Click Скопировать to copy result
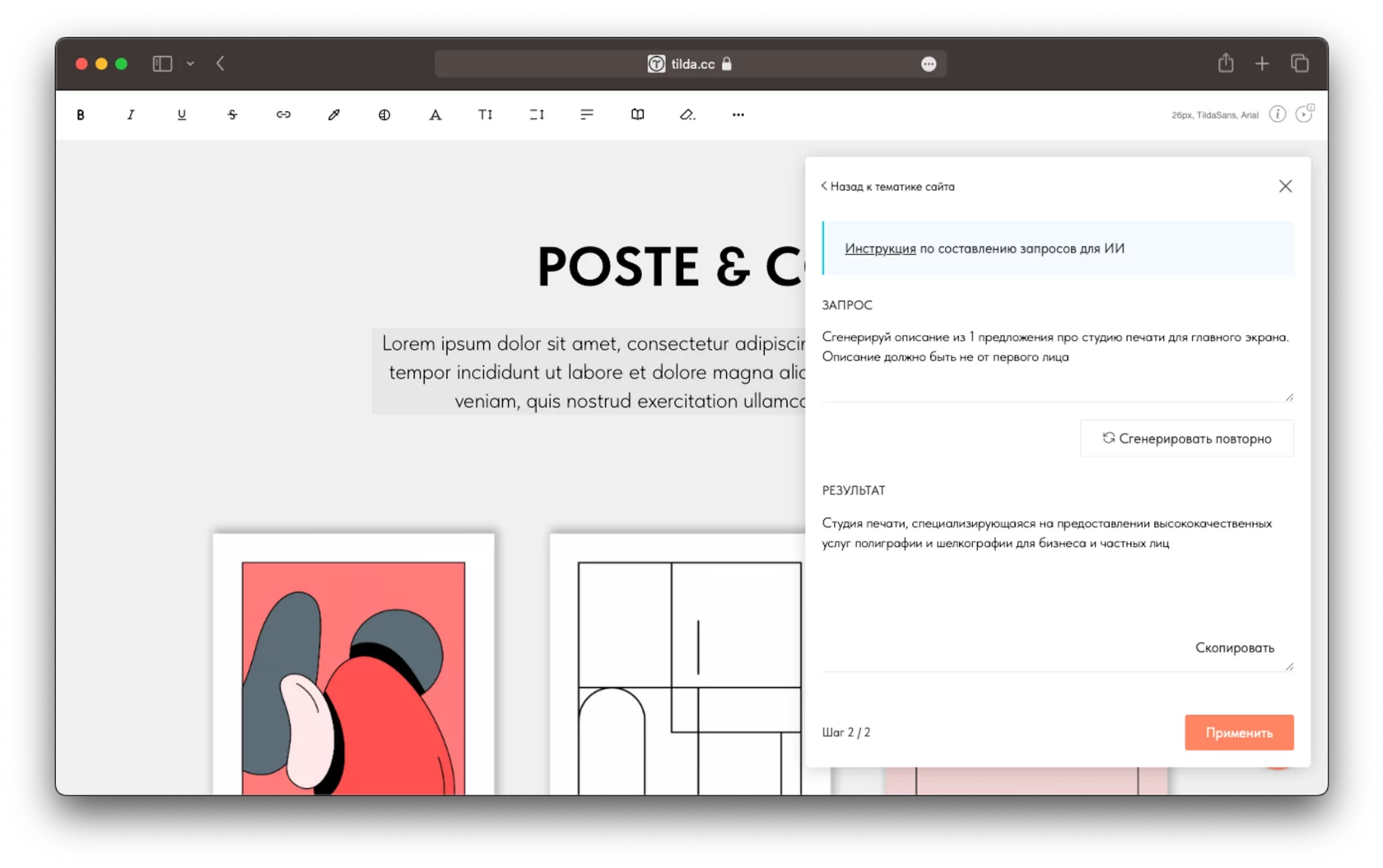 point(1234,648)
